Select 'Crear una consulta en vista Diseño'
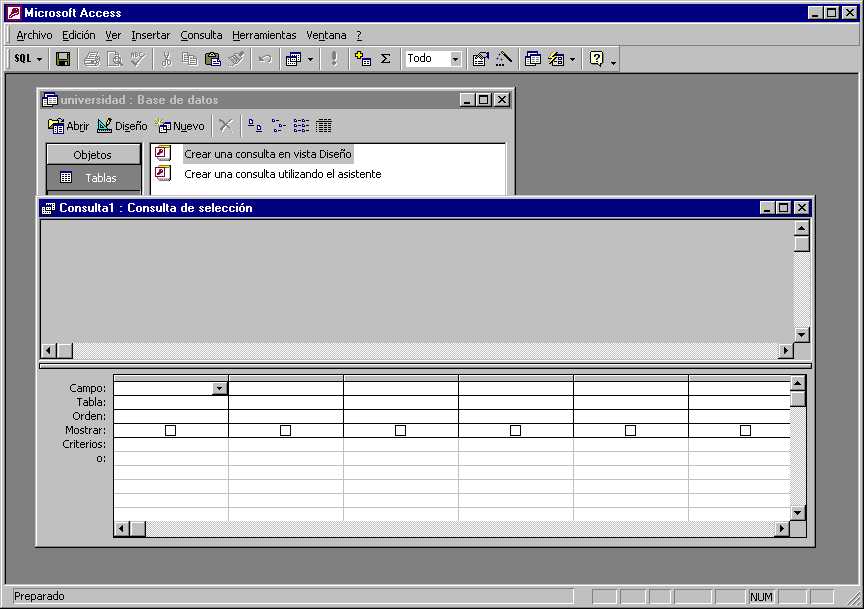This screenshot has width=864, height=609. pos(268,154)
